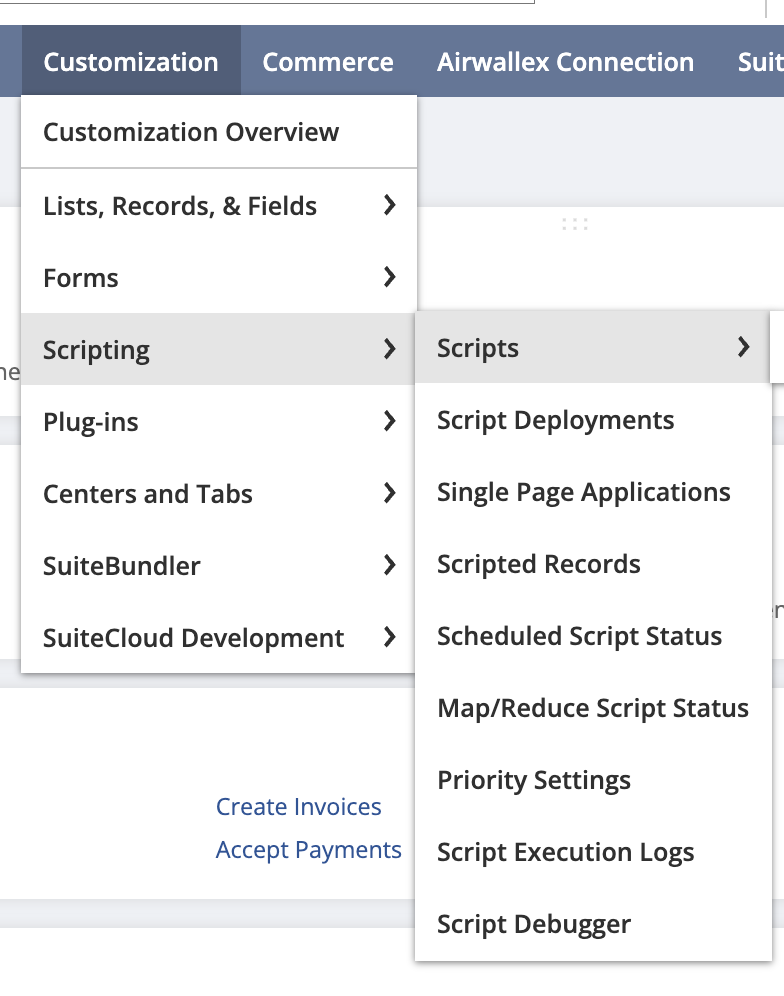The image size is (784, 996).
Task: Click the arrow beside Scripts submenu item
Action: click(x=743, y=347)
